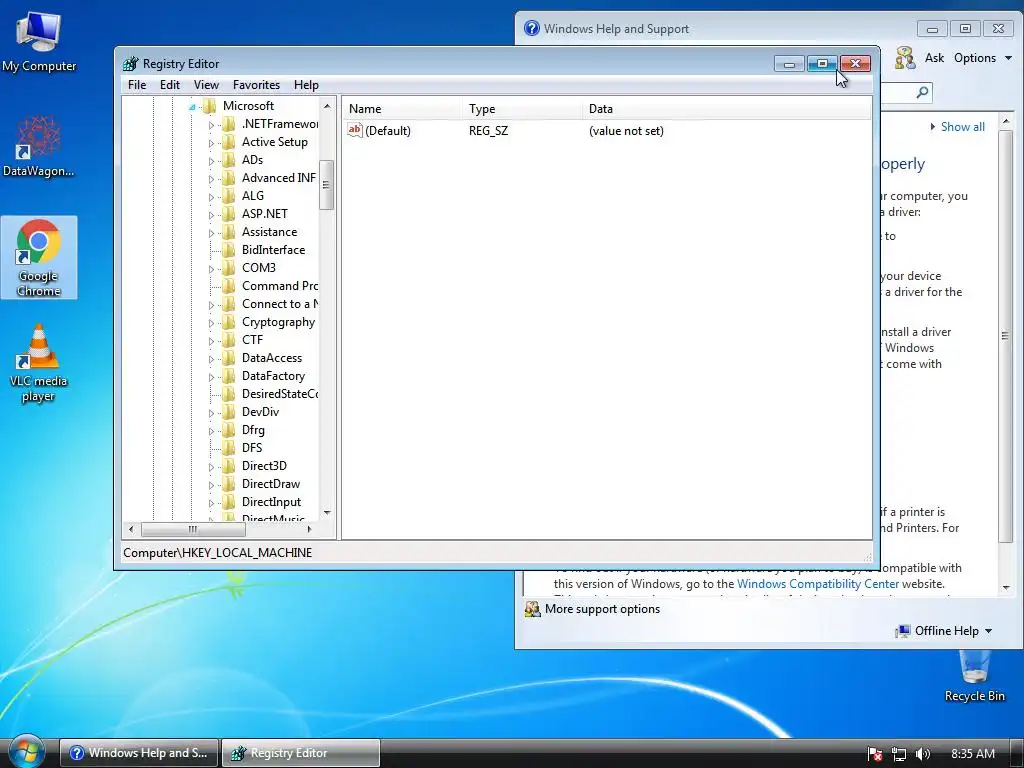1024x768 pixels.
Task: Click the Data column header
Action: click(x=726, y=109)
